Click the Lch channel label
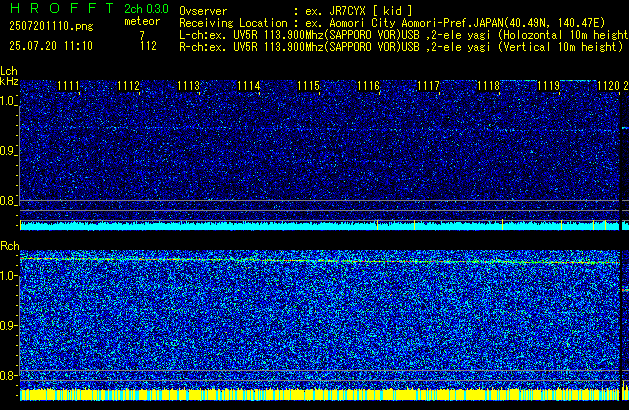 pos(9,71)
